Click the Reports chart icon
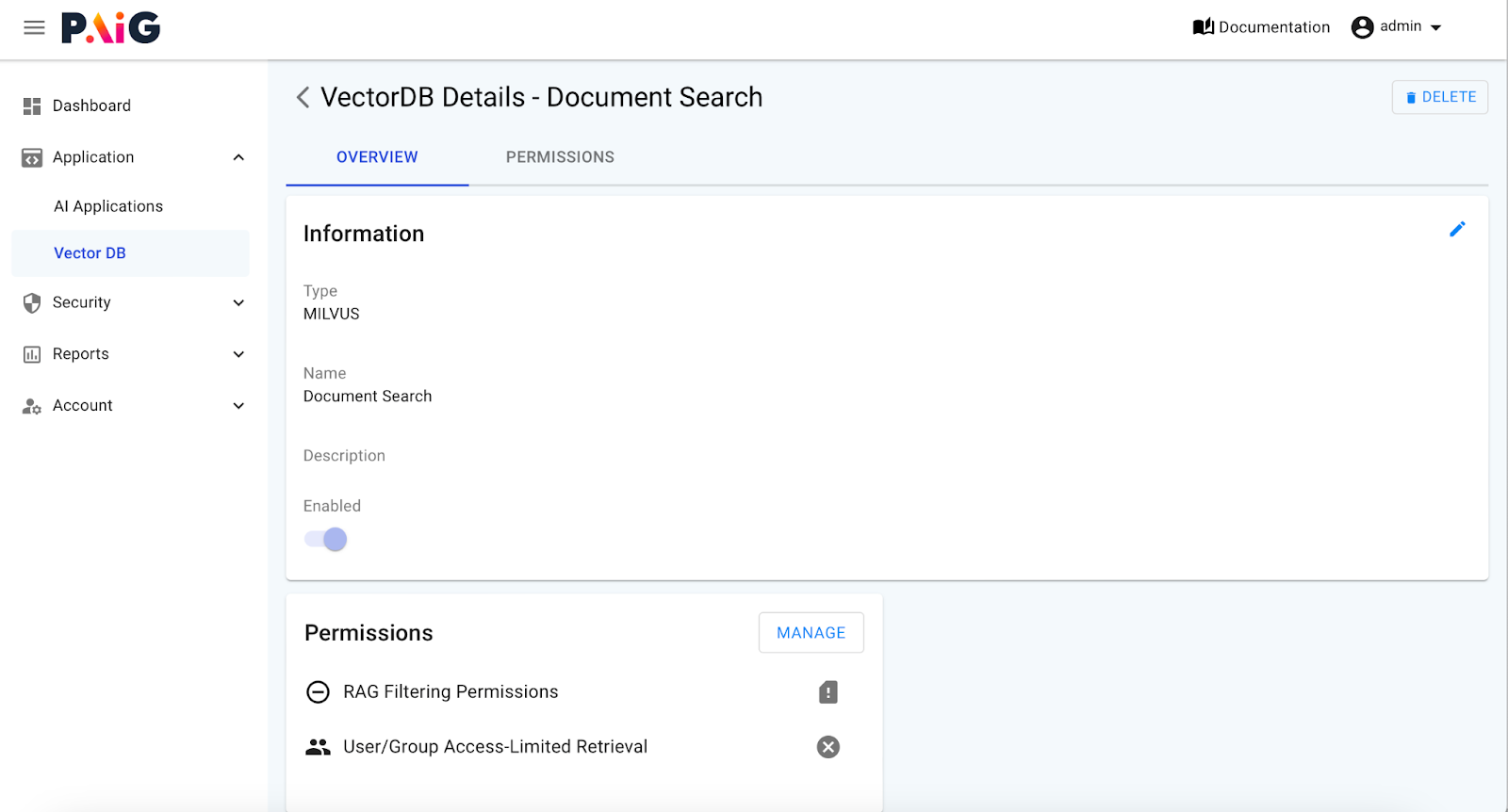The height and width of the screenshot is (812, 1508). 32,354
